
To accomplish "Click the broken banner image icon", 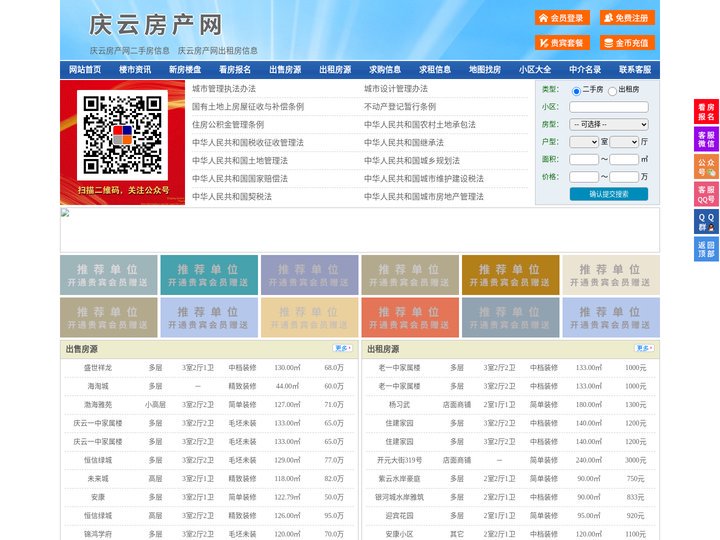I will click(x=65, y=213).
